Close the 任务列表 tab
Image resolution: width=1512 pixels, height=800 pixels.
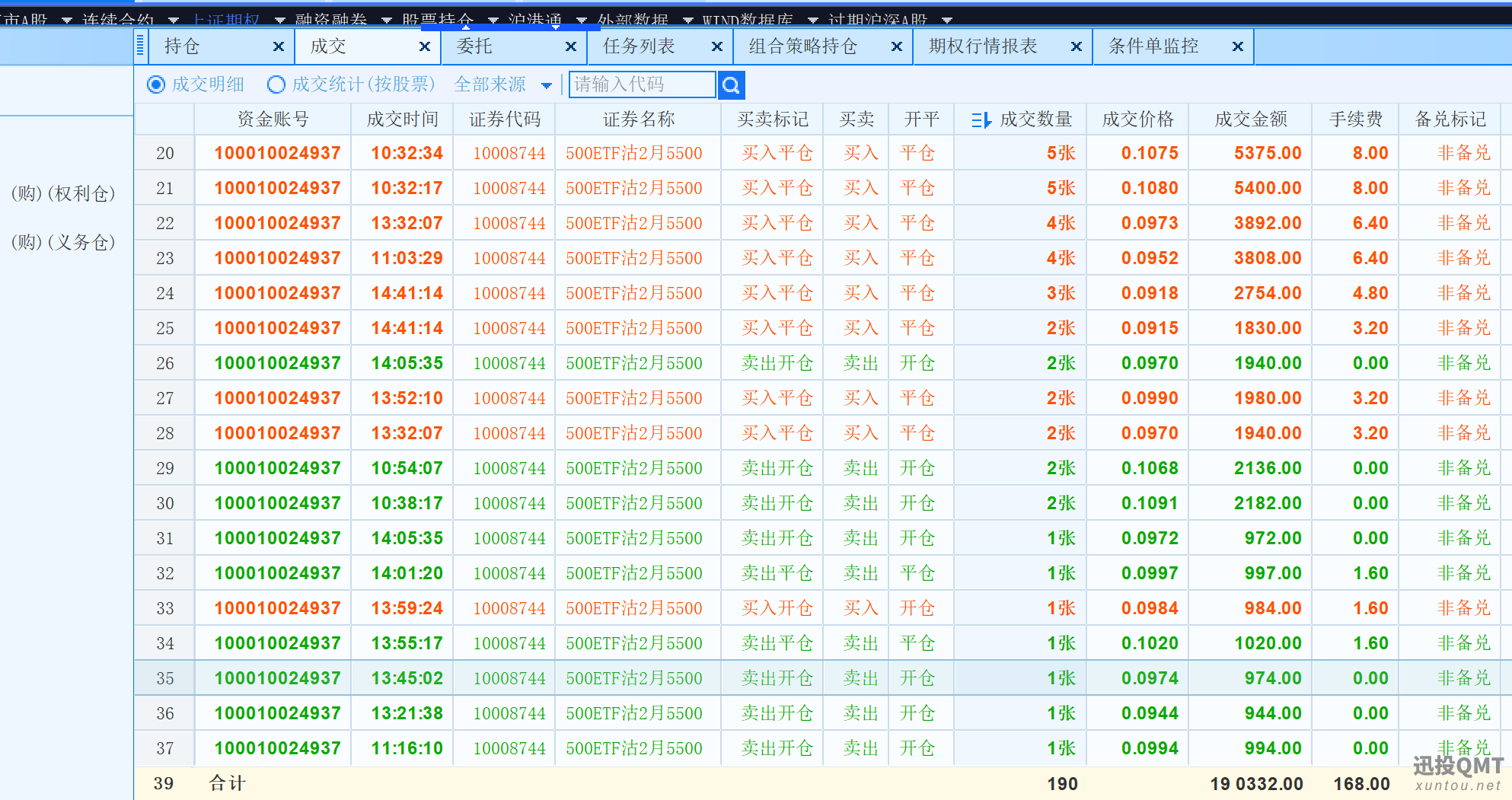(717, 46)
